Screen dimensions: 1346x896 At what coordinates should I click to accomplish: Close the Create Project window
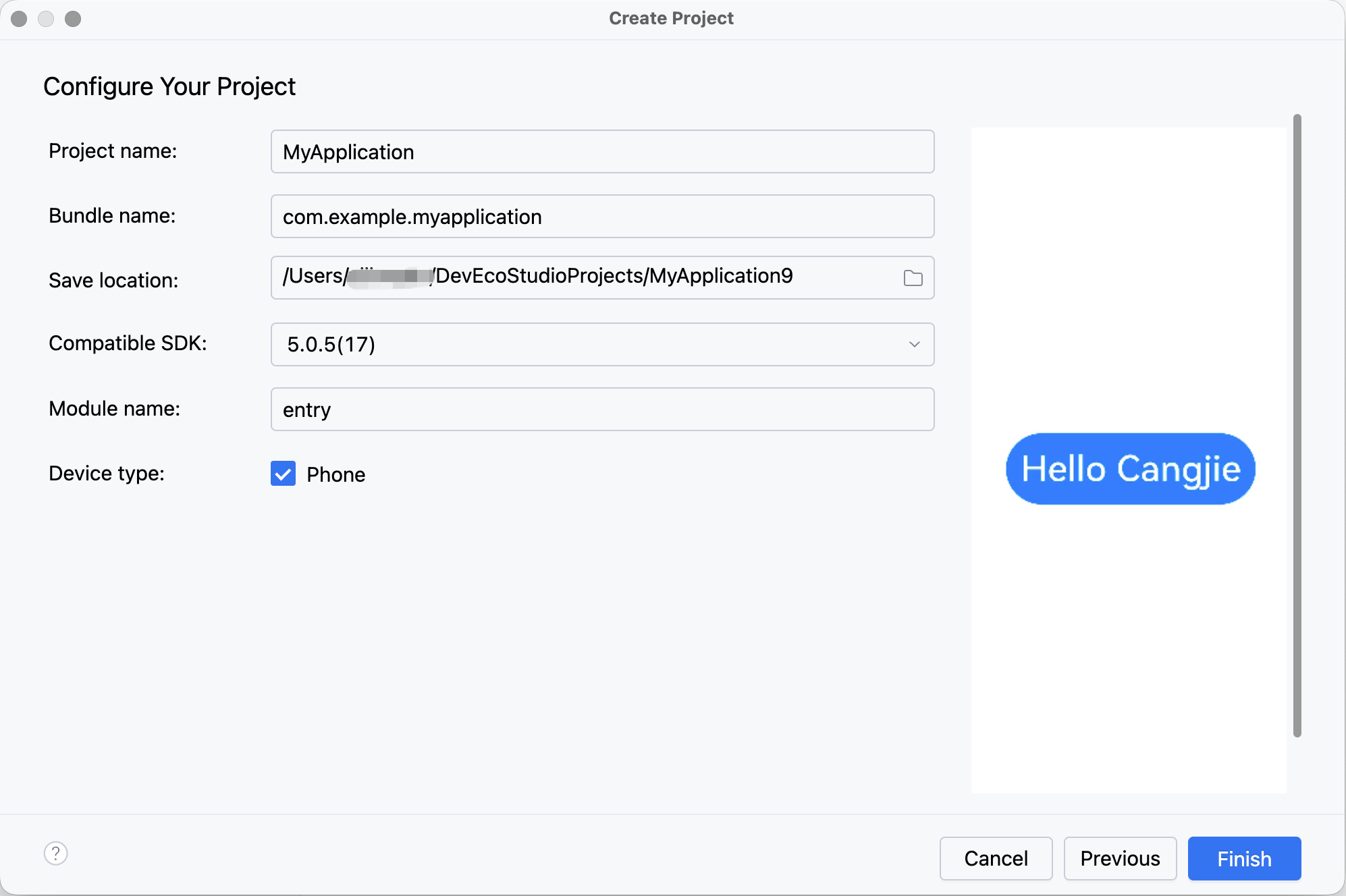19,19
